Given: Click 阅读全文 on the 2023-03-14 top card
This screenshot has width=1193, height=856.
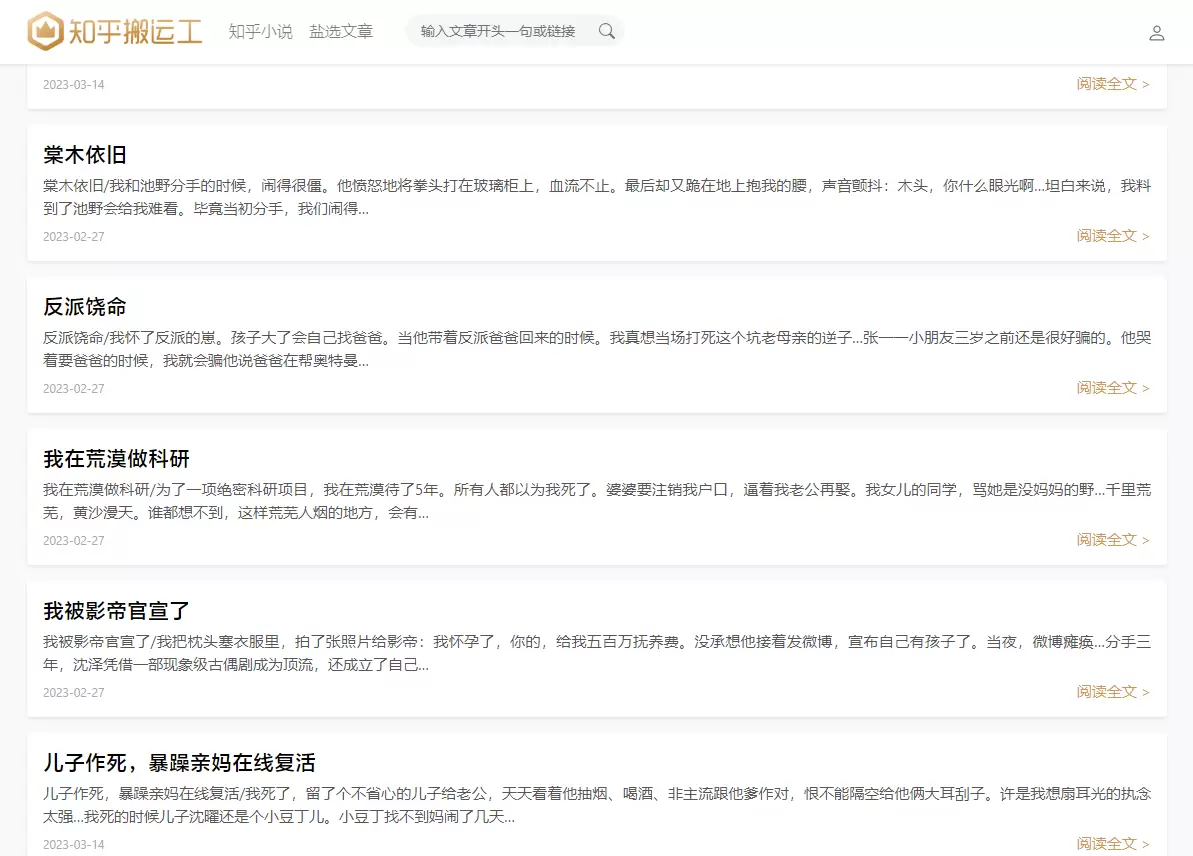Looking at the screenshot, I should 1112,84.
